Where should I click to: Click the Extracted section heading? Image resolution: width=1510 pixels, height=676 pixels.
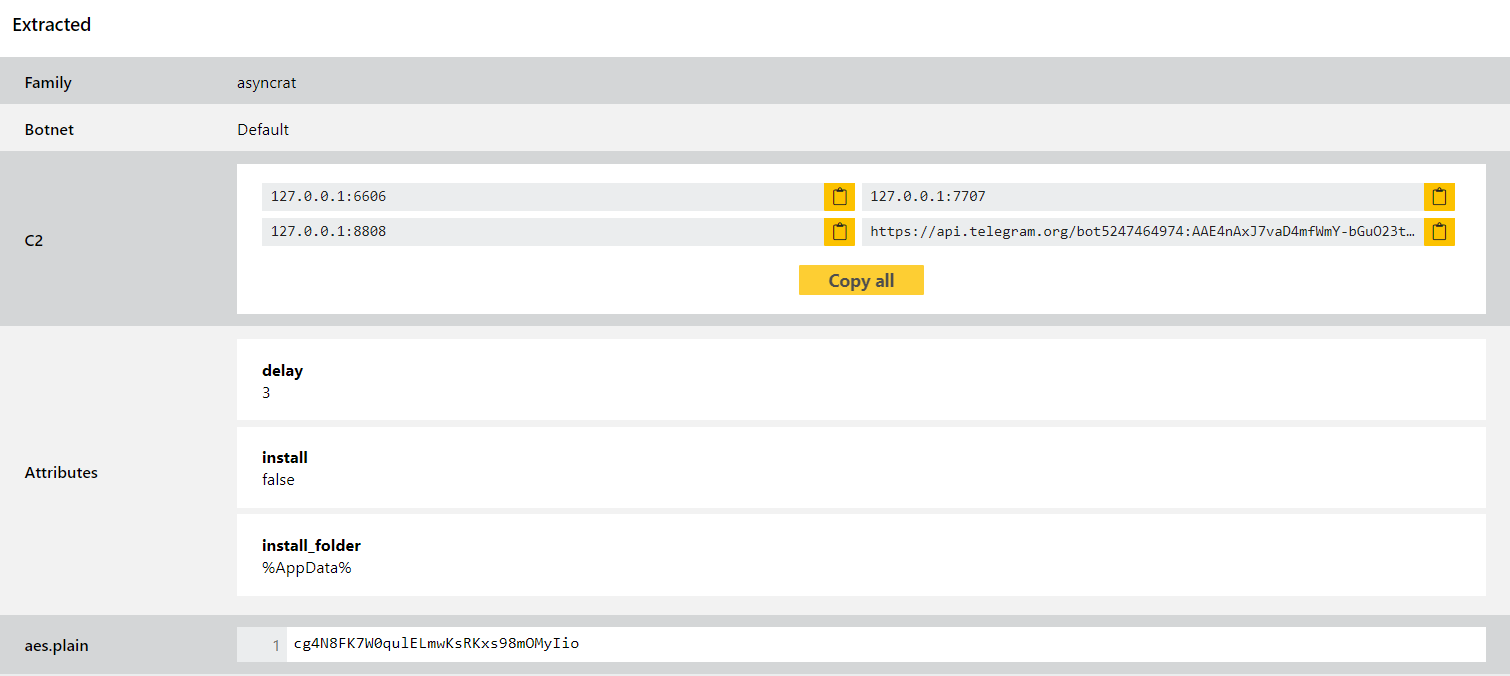click(51, 25)
